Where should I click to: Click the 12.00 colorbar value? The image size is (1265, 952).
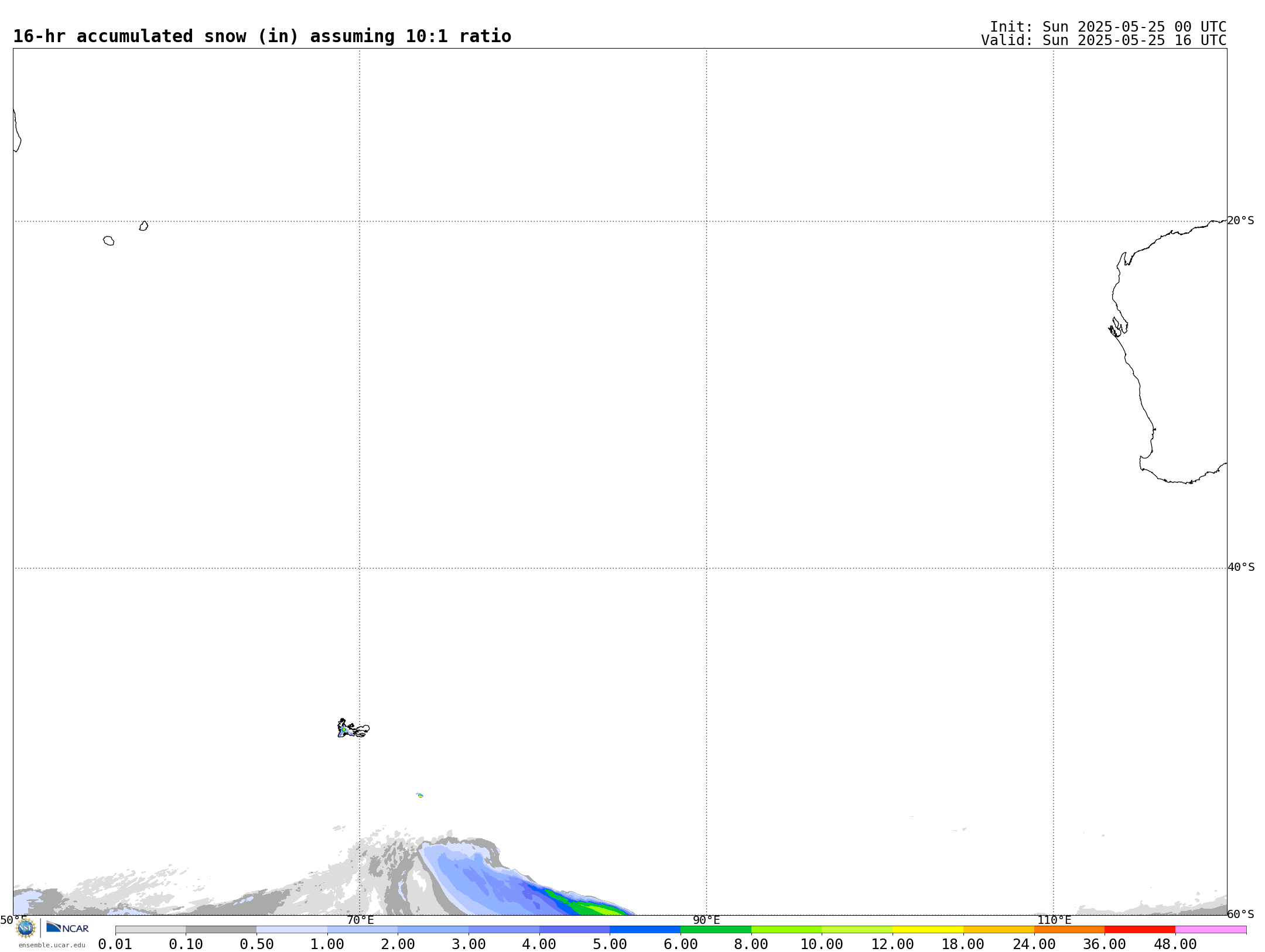(893, 944)
